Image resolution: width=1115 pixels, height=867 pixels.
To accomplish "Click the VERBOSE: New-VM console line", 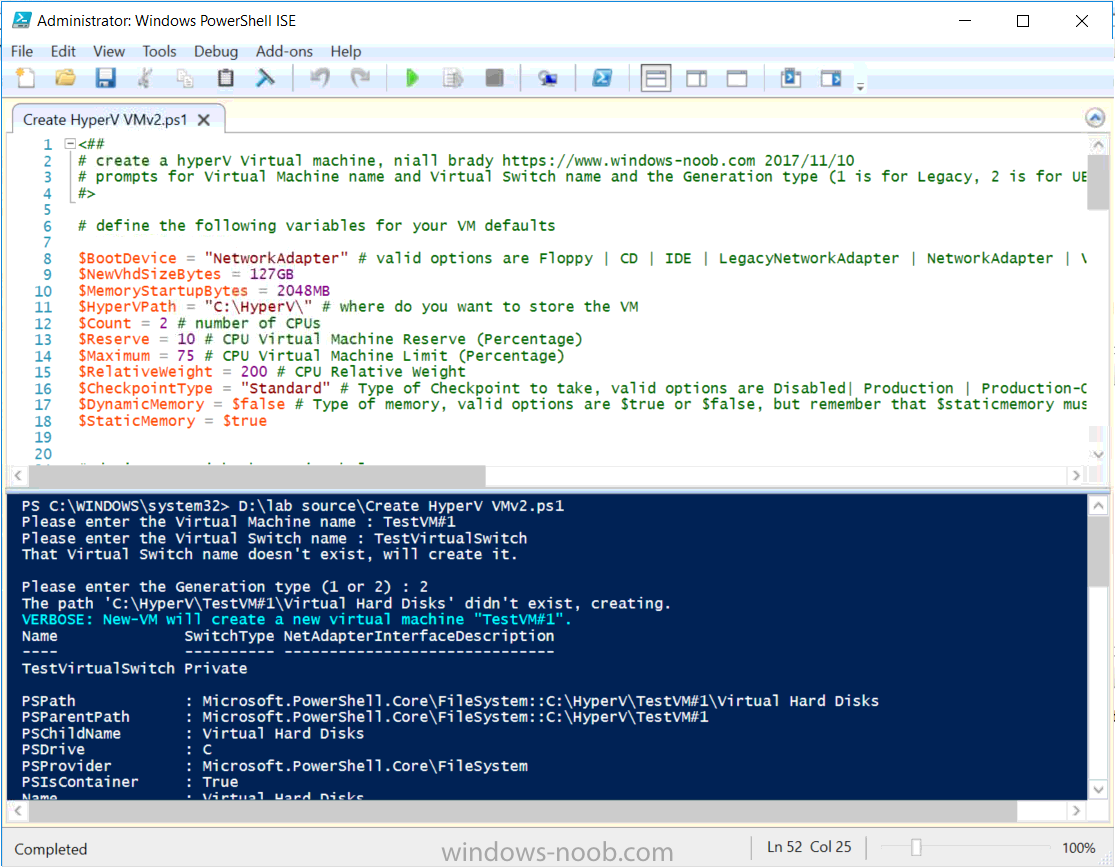I will 297,619.
